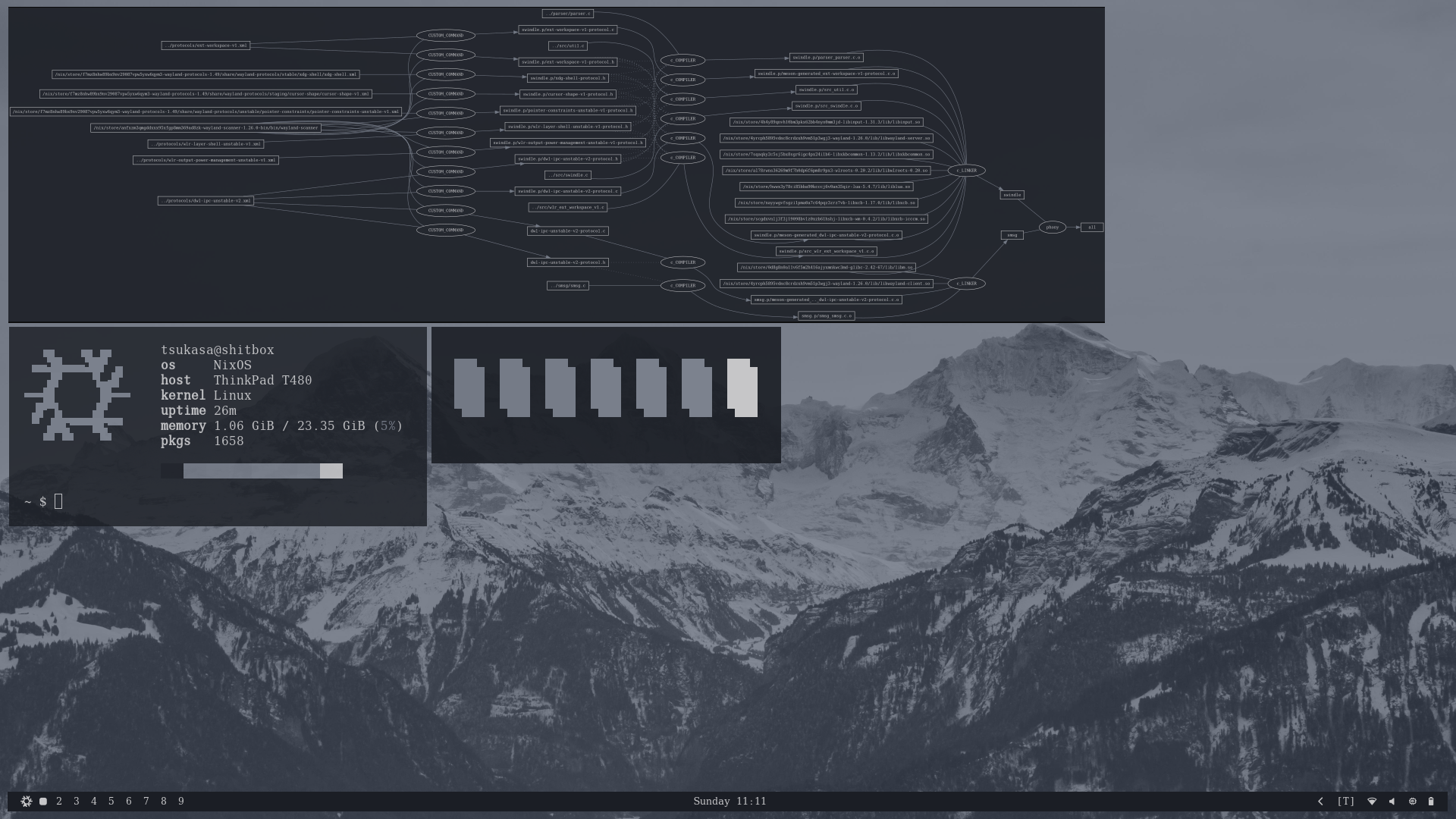Screen dimensions: 1456x819
Task: Select the active workspace 1 square indicator
Action: [x=43, y=802]
